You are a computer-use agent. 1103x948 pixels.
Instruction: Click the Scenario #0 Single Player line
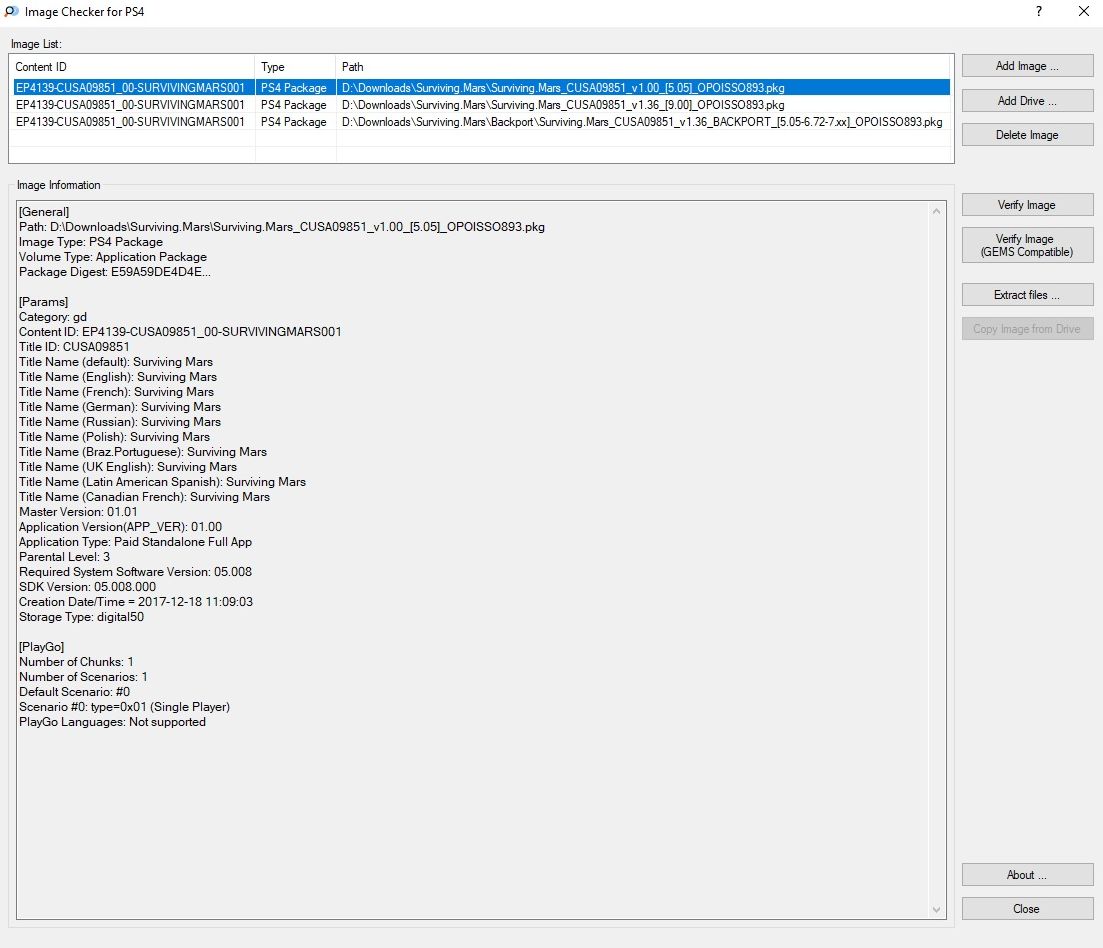coord(125,707)
